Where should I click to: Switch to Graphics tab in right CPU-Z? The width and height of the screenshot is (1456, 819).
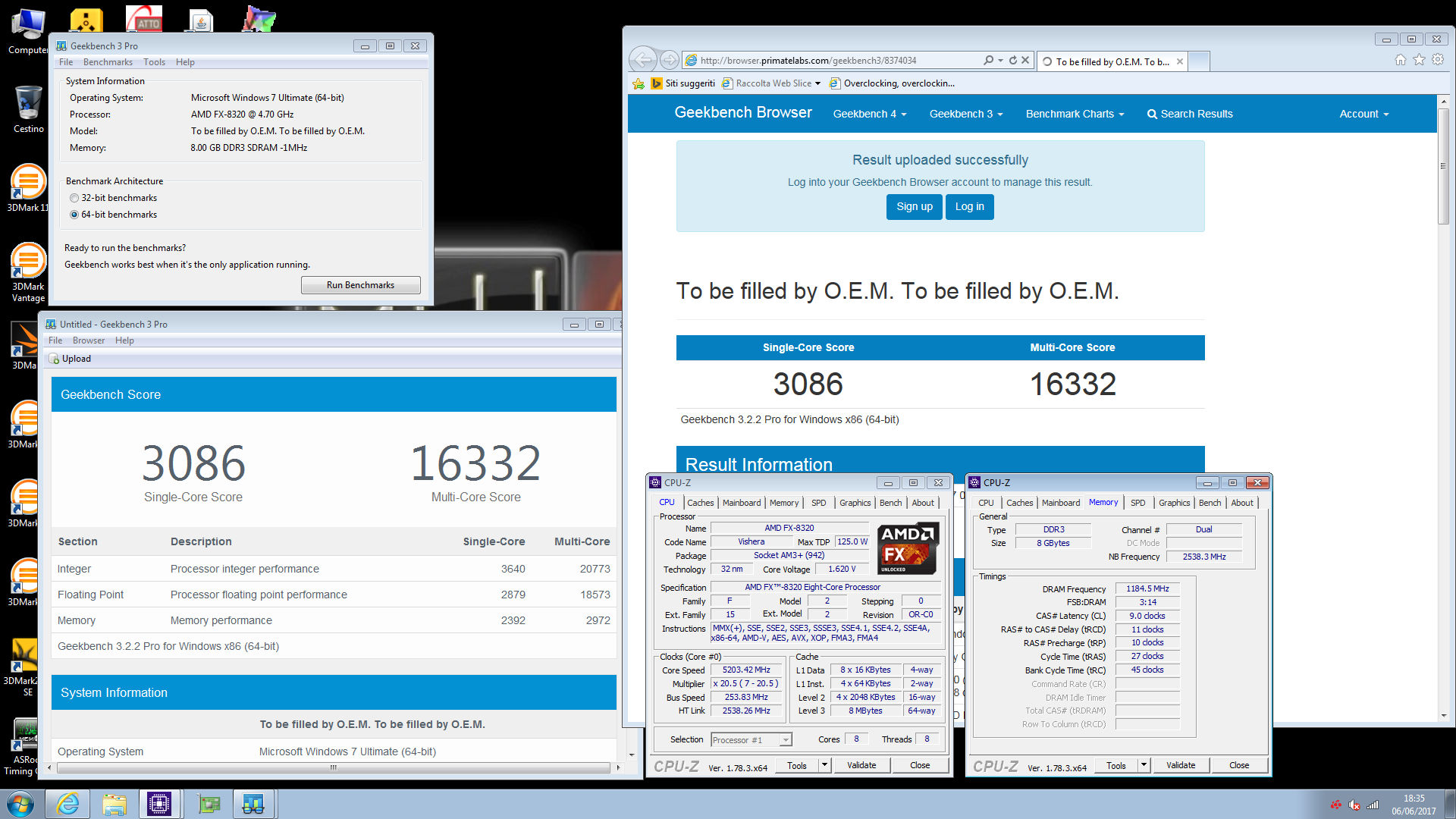1174,503
